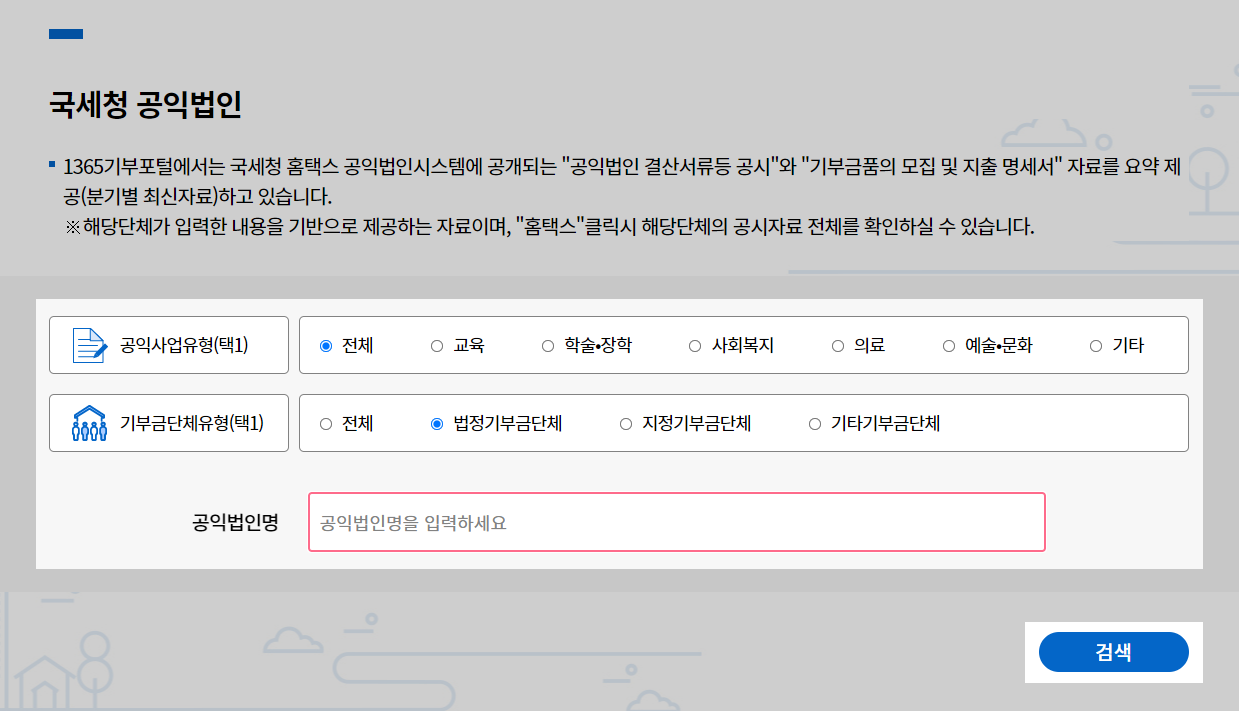The height and width of the screenshot is (711, 1239).
Task: Click the document-pencil icon beside 공익사업유형
Action: point(90,345)
